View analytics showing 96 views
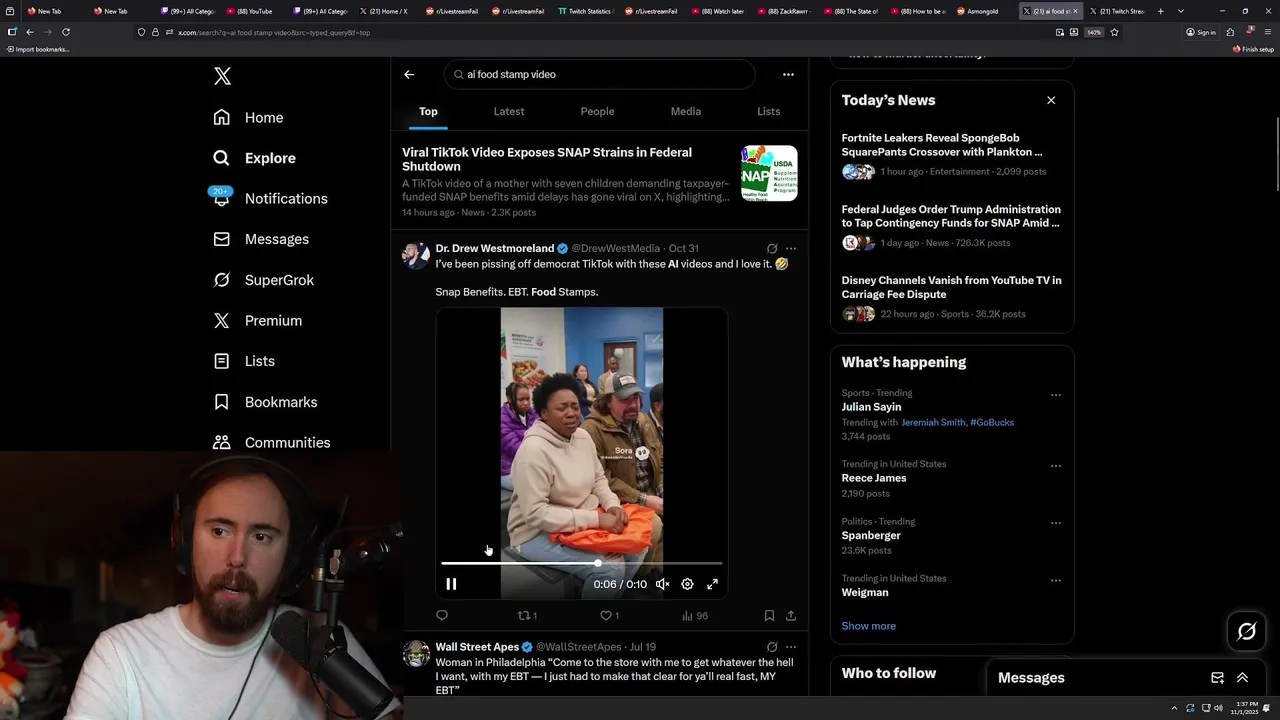The width and height of the screenshot is (1280, 720). pyautogui.click(x=694, y=615)
